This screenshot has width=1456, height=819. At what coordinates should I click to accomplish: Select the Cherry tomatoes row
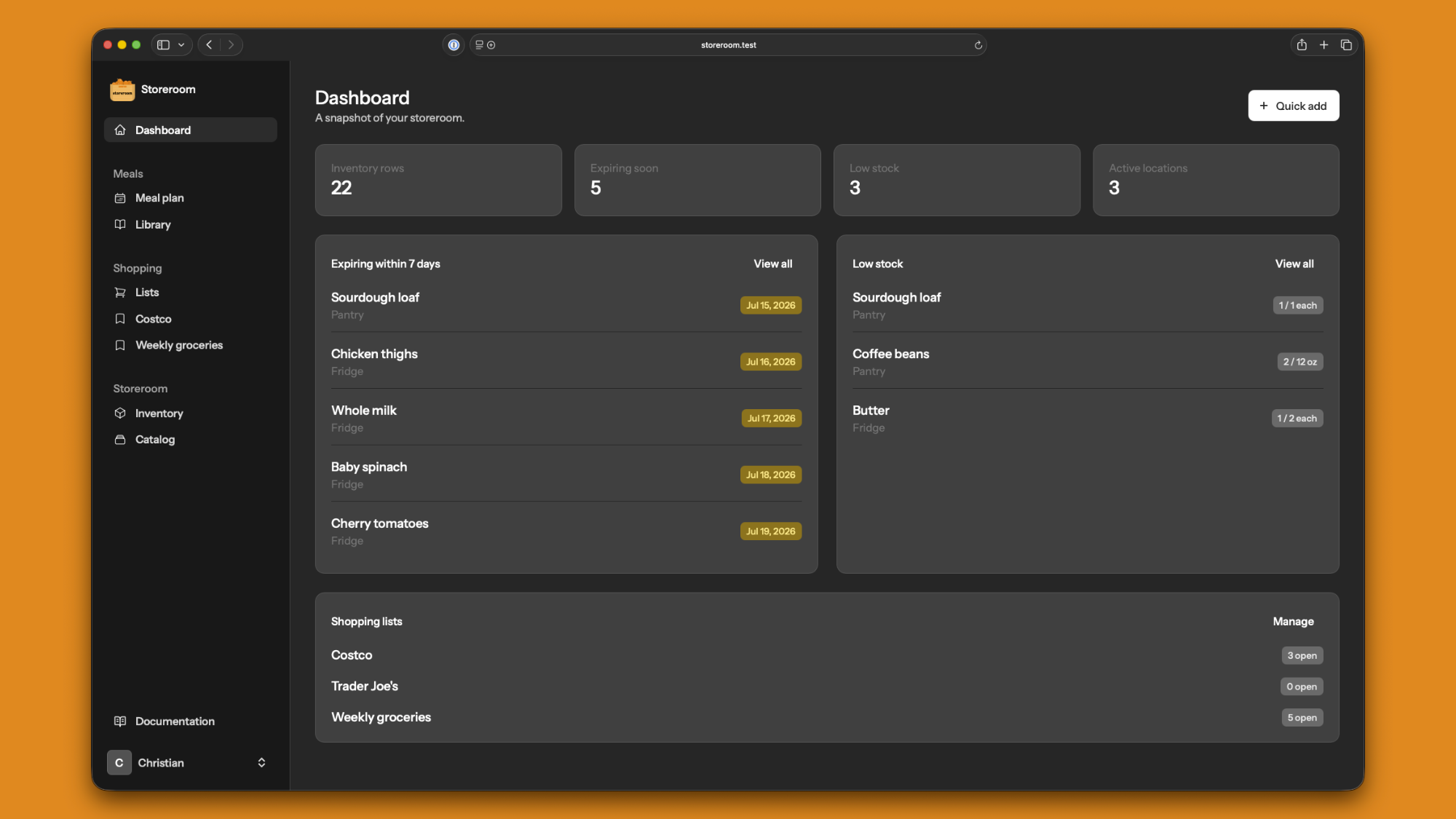[x=566, y=531]
